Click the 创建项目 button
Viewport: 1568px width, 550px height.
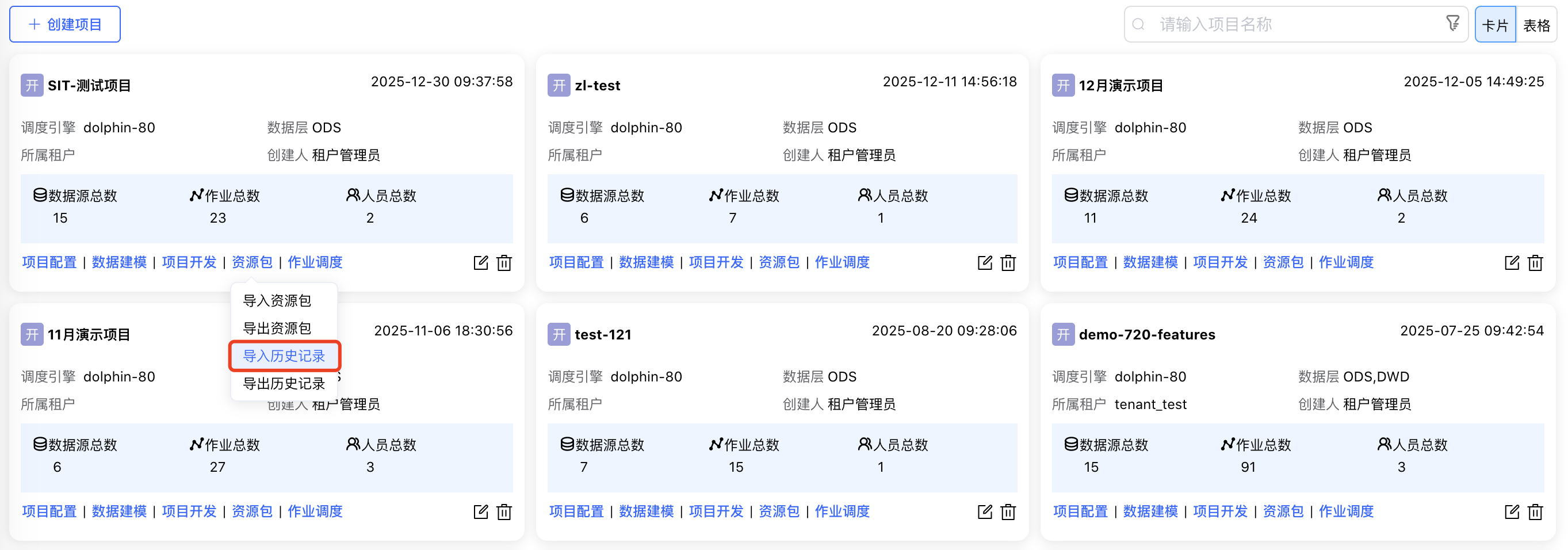click(65, 24)
